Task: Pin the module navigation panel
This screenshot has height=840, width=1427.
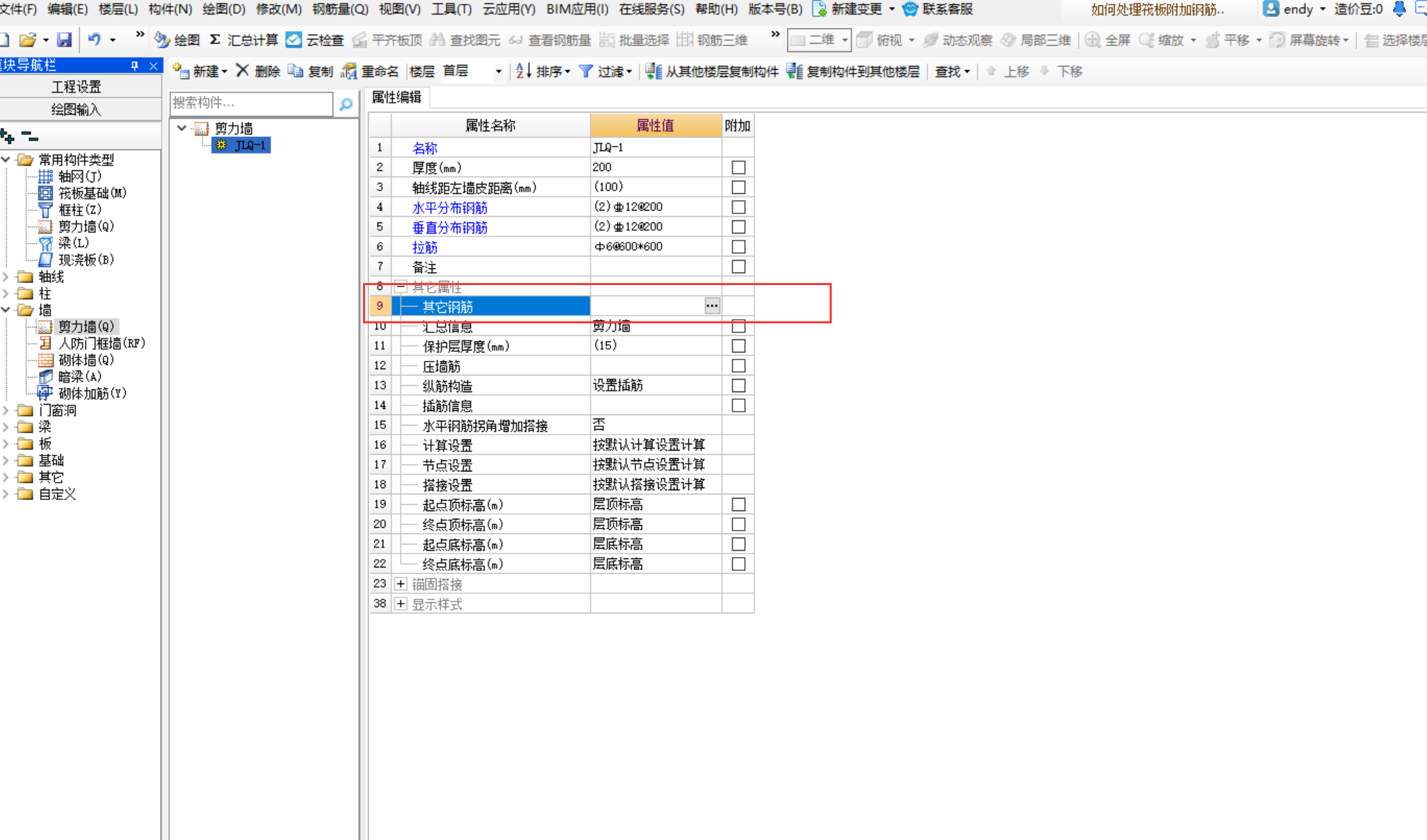Action: (x=134, y=65)
